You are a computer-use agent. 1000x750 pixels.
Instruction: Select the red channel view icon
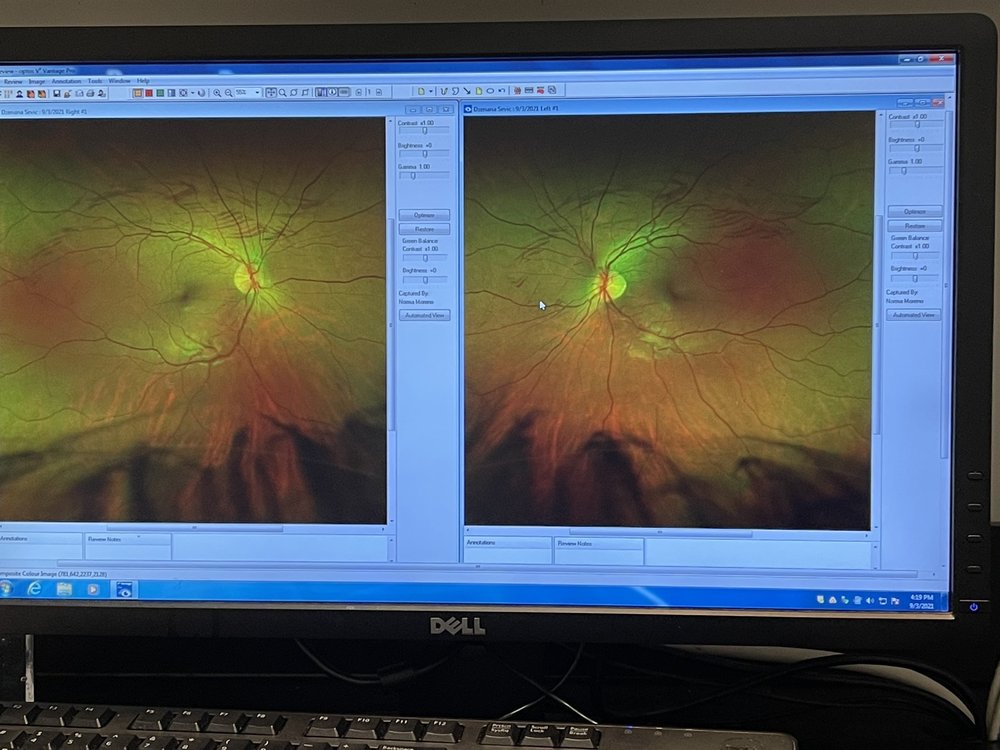149,93
